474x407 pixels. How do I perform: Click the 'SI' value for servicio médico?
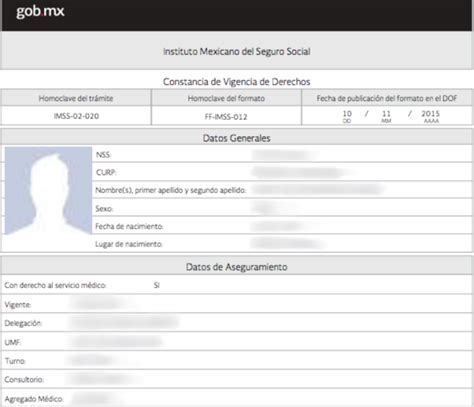click(x=156, y=285)
